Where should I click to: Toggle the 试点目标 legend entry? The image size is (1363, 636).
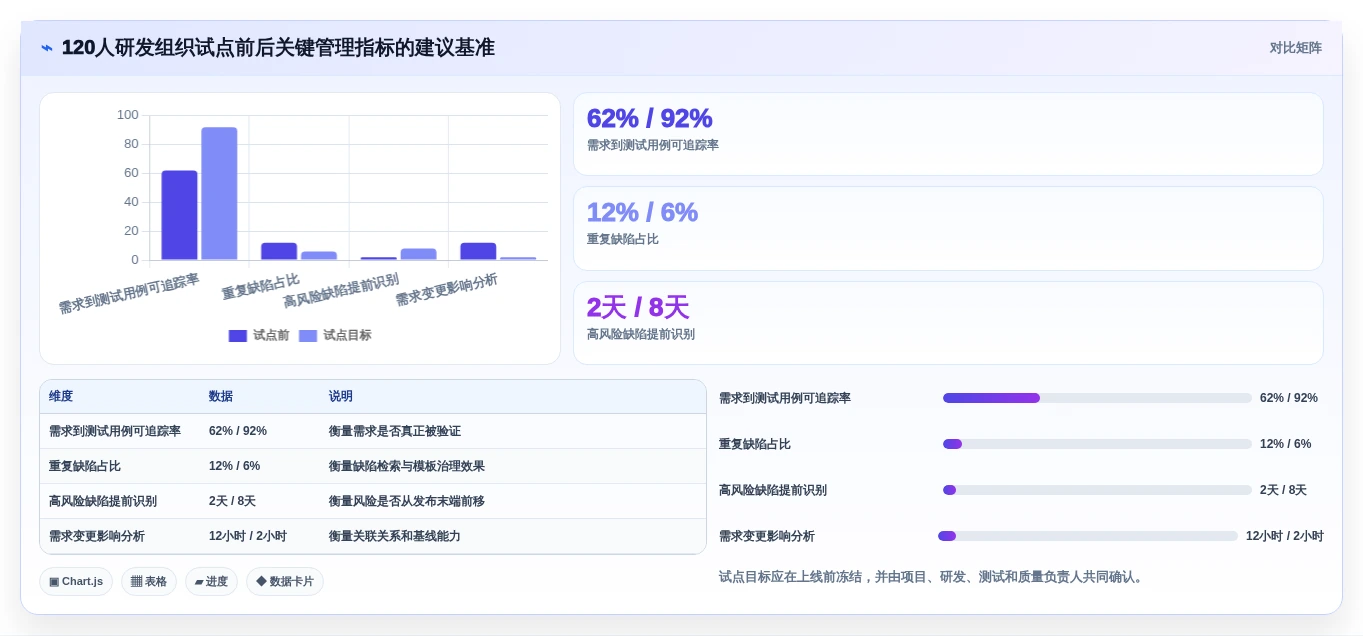tap(335, 336)
